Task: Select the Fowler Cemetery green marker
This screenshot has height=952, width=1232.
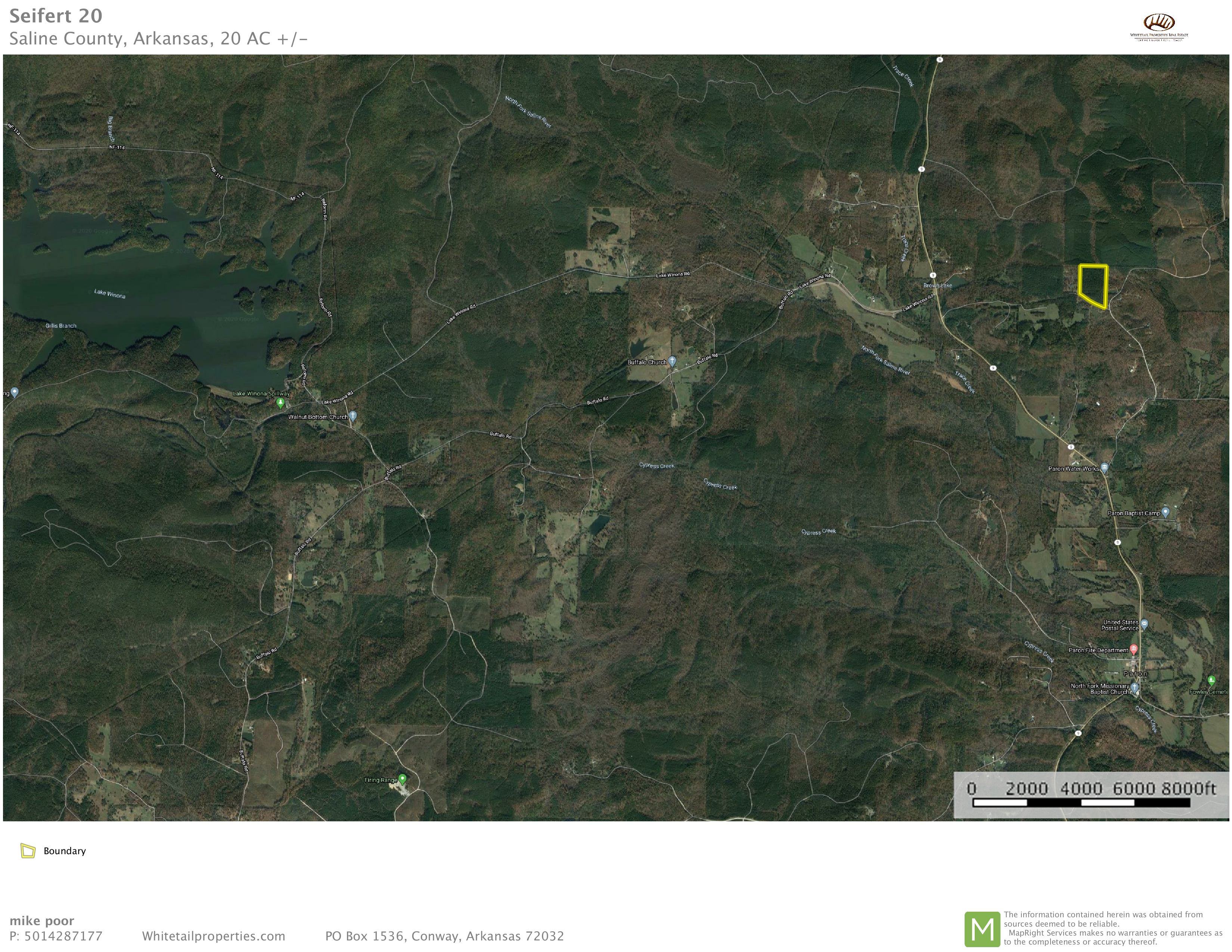Action: [1211, 681]
